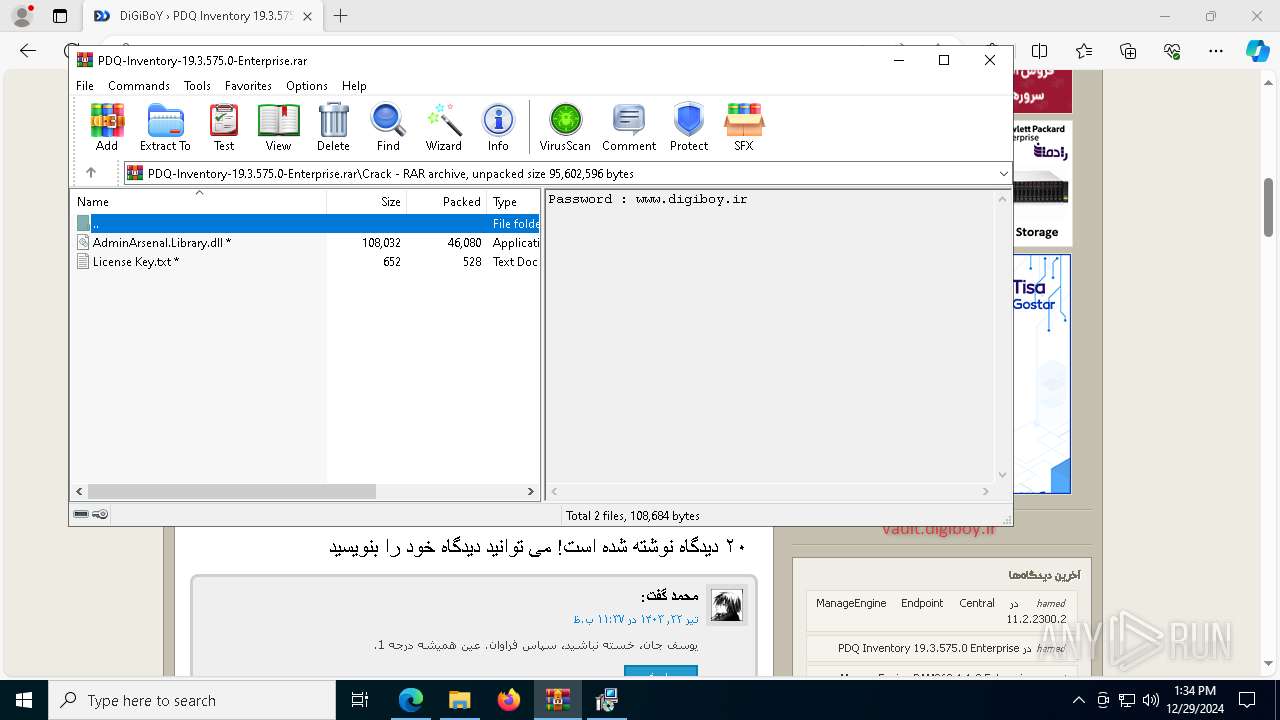The image size is (1280, 720).
Task: Open Edge from the taskbar
Action: click(x=411, y=700)
